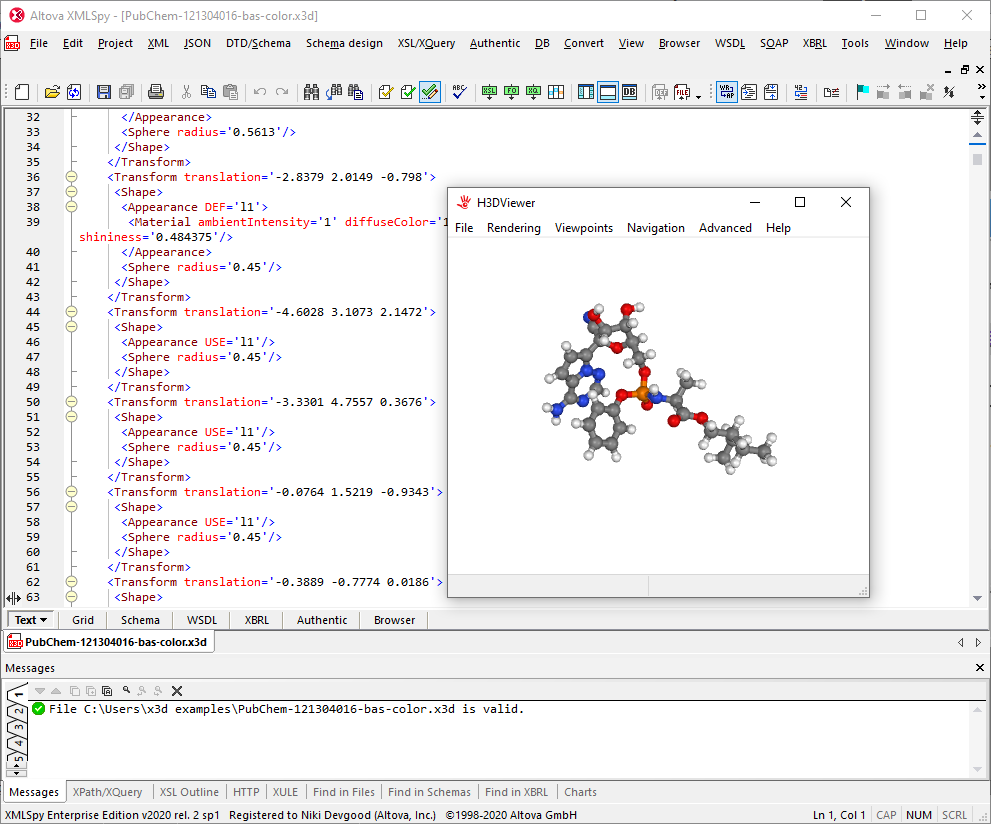Switch to the Charts panel
The height and width of the screenshot is (824, 991).
point(580,791)
